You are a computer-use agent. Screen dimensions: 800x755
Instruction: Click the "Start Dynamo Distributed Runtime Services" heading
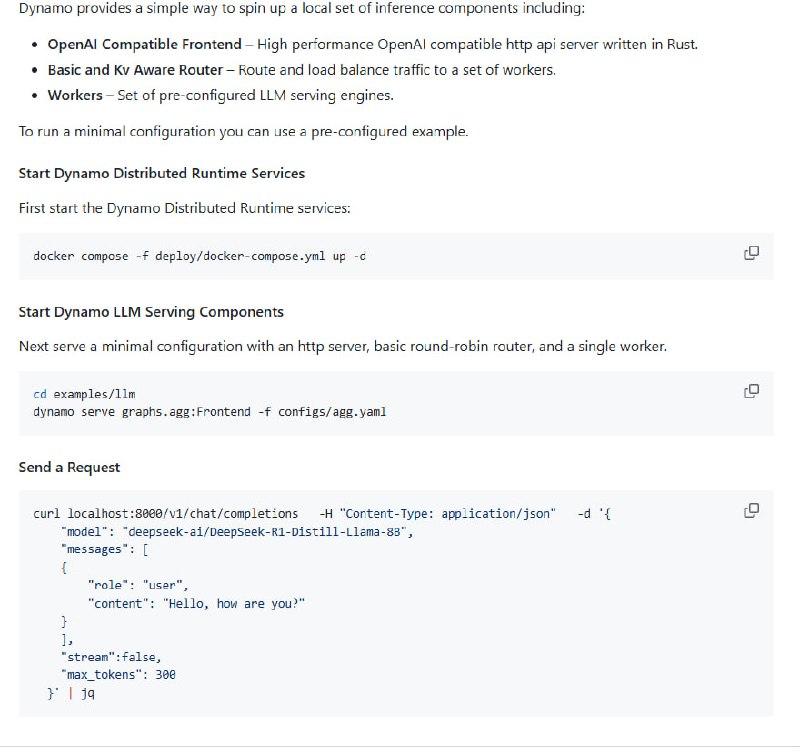(x=162, y=173)
